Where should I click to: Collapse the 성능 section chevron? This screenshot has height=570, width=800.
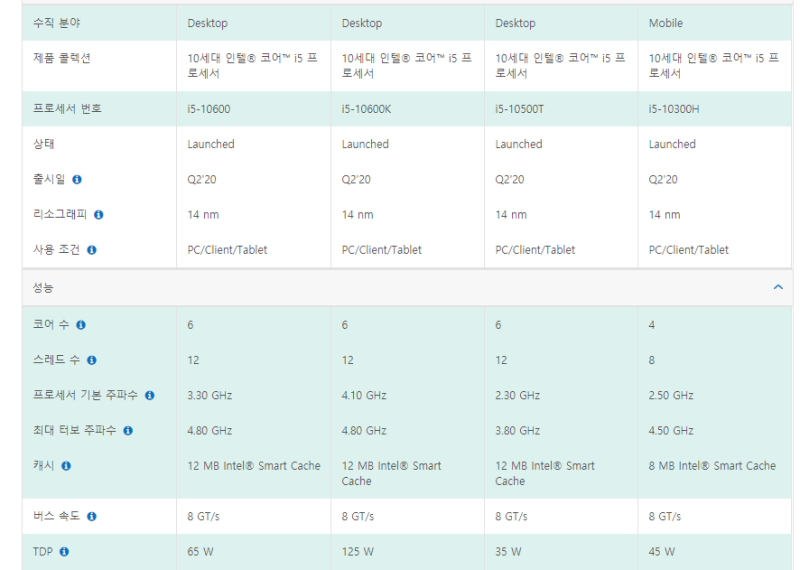778,287
